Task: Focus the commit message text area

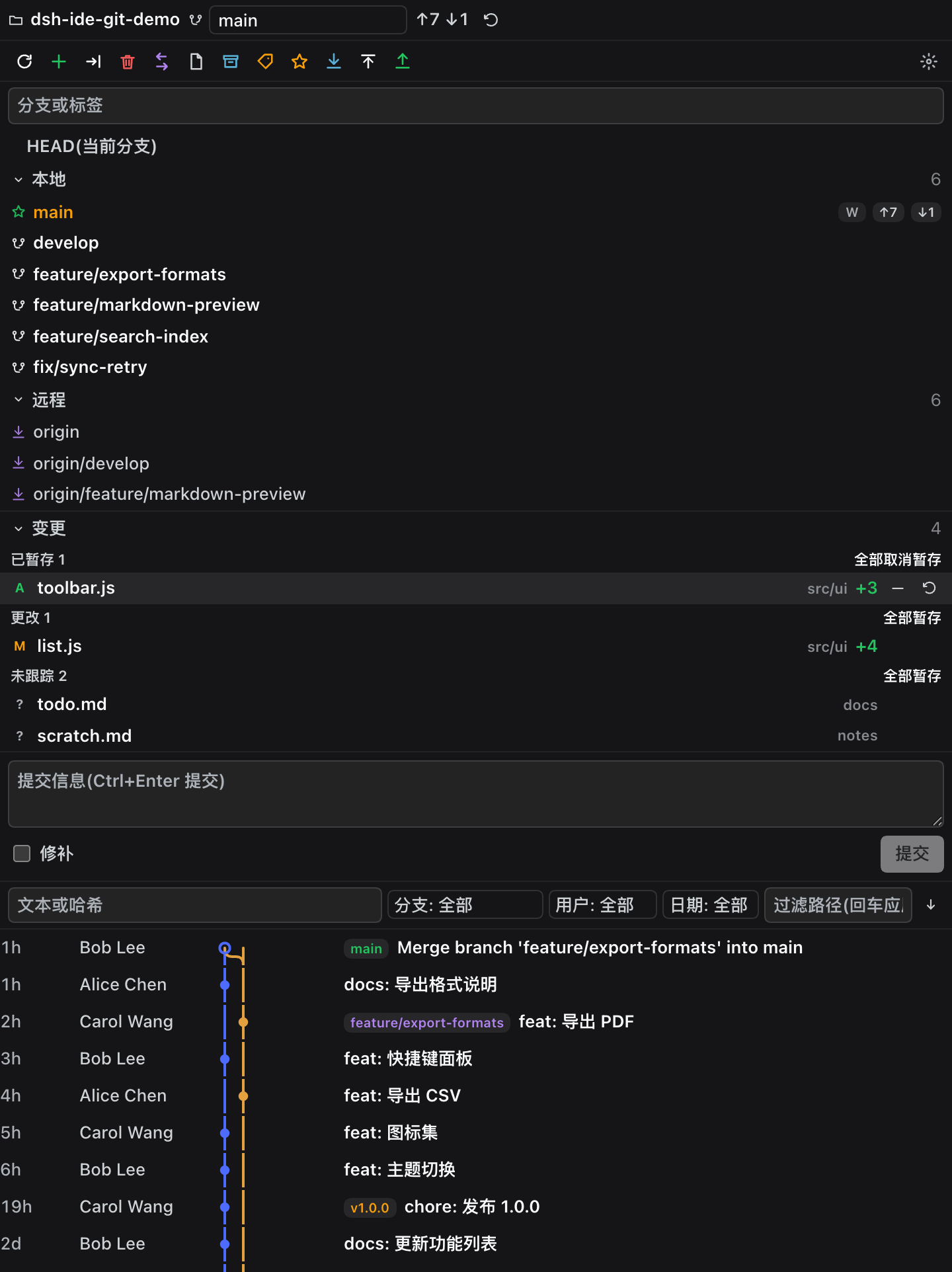Action: point(476,794)
